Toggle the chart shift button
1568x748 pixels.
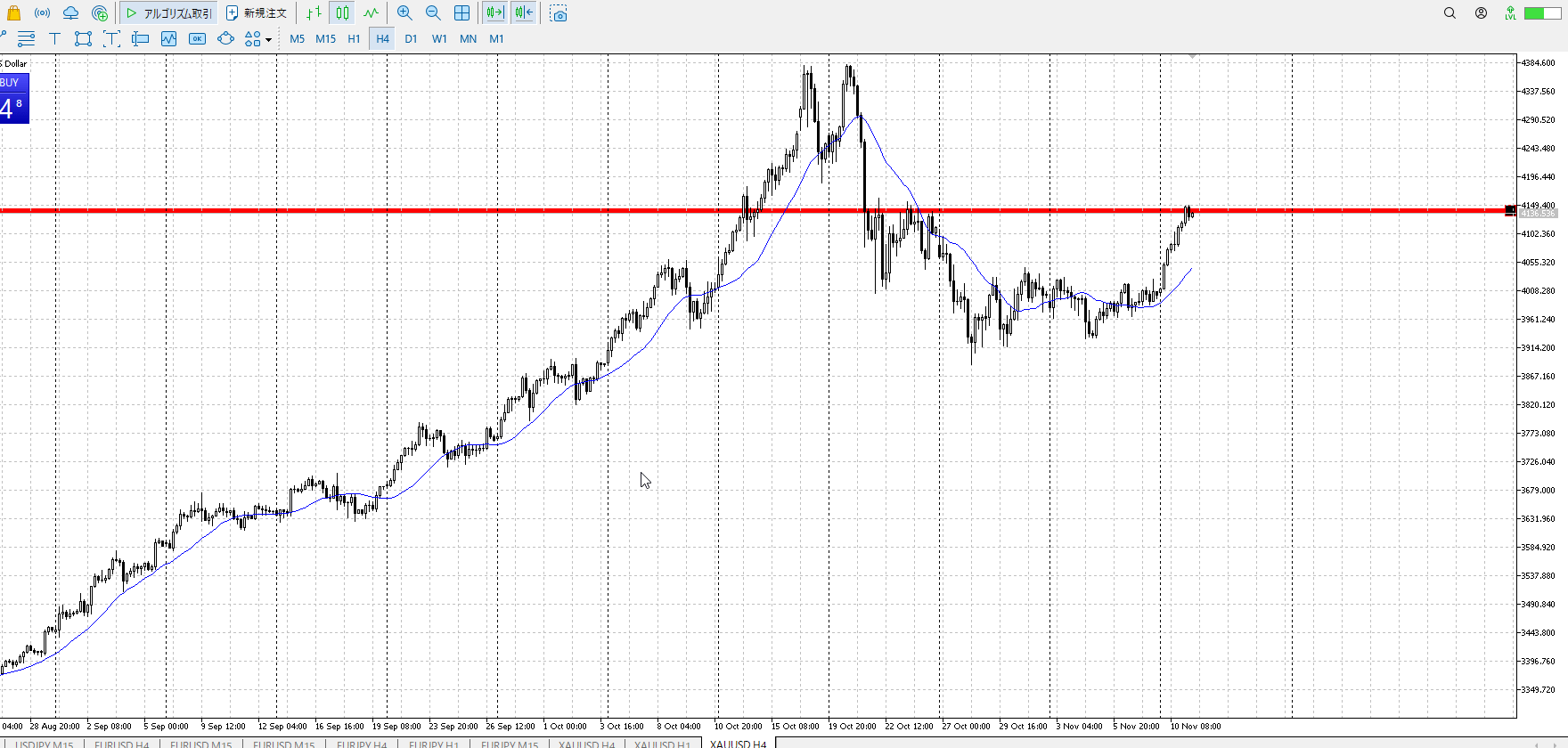tap(524, 13)
